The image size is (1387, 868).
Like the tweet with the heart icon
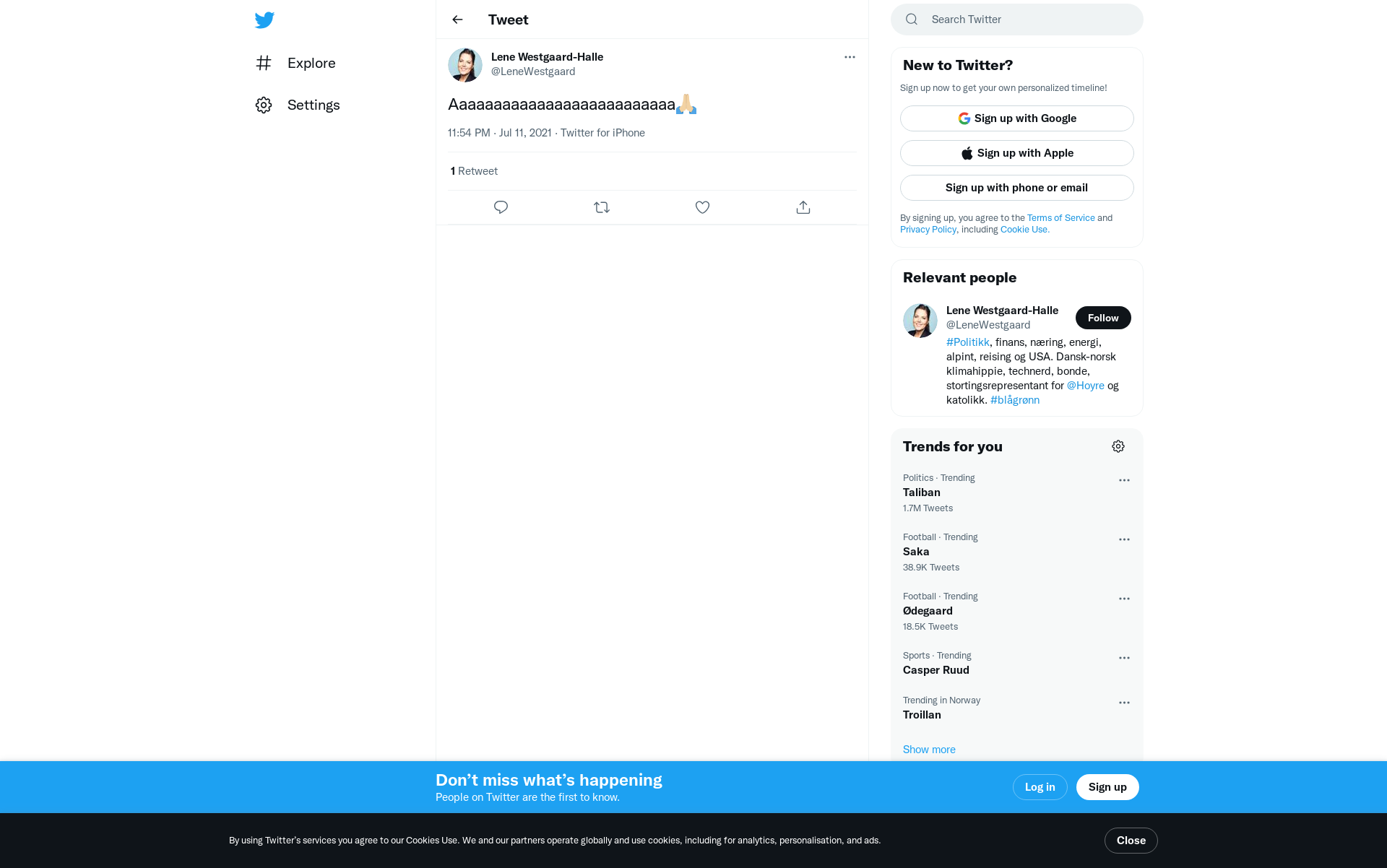(702, 207)
